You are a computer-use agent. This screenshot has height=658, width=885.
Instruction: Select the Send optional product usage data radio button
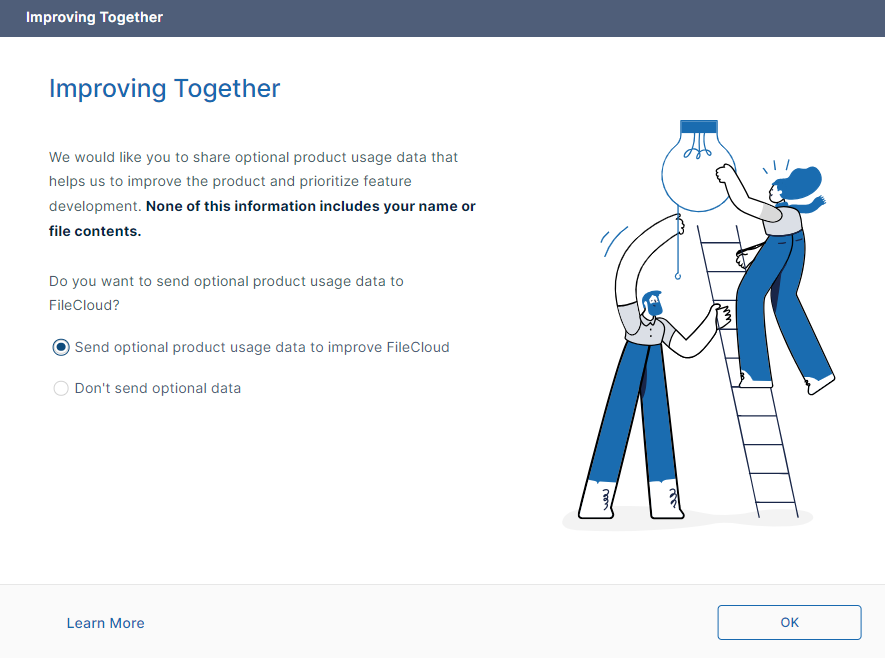click(x=61, y=347)
